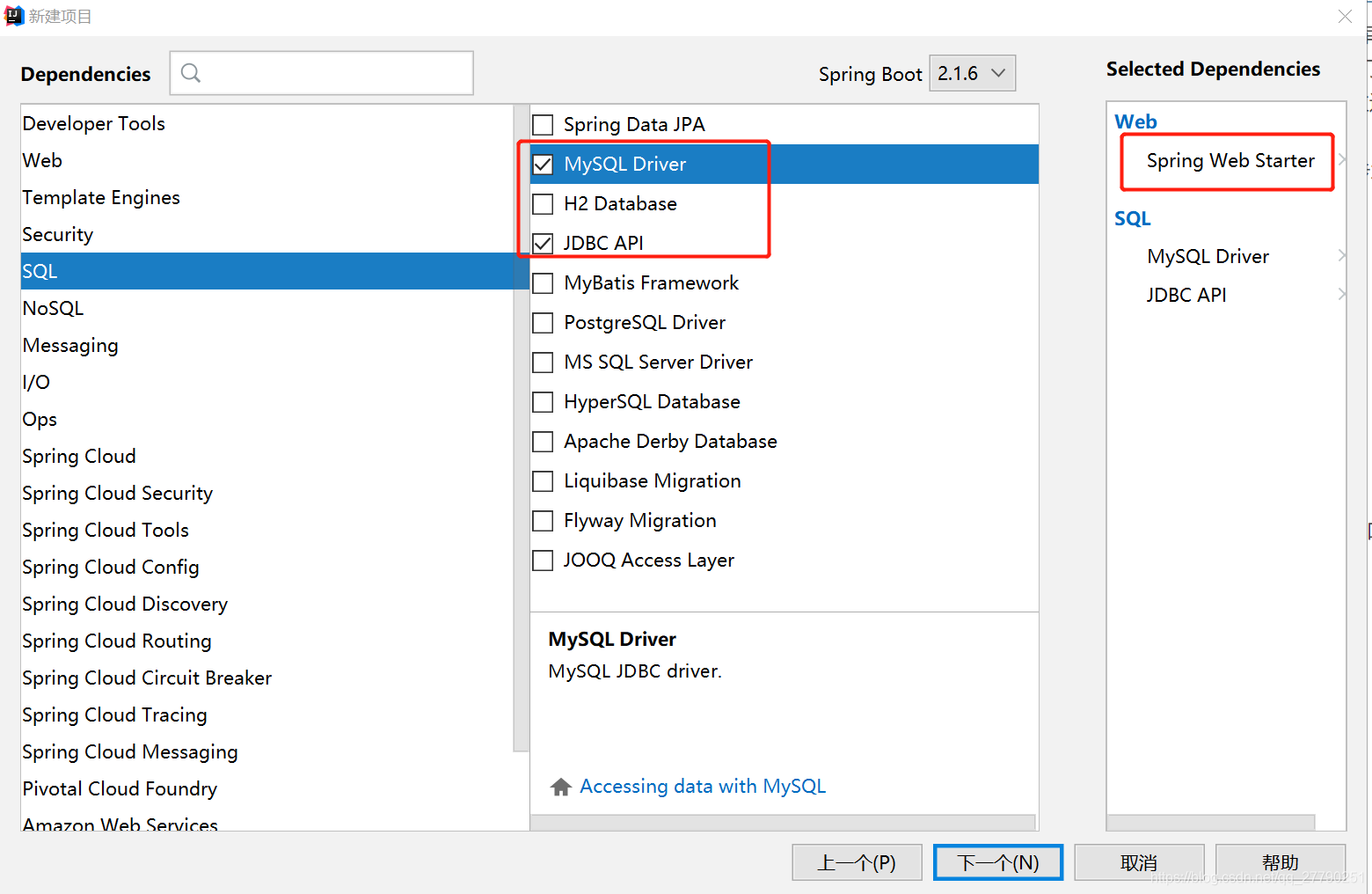Image resolution: width=1372 pixels, height=894 pixels.
Task: Open the Spring Boot version dropdown
Action: (x=972, y=73)
